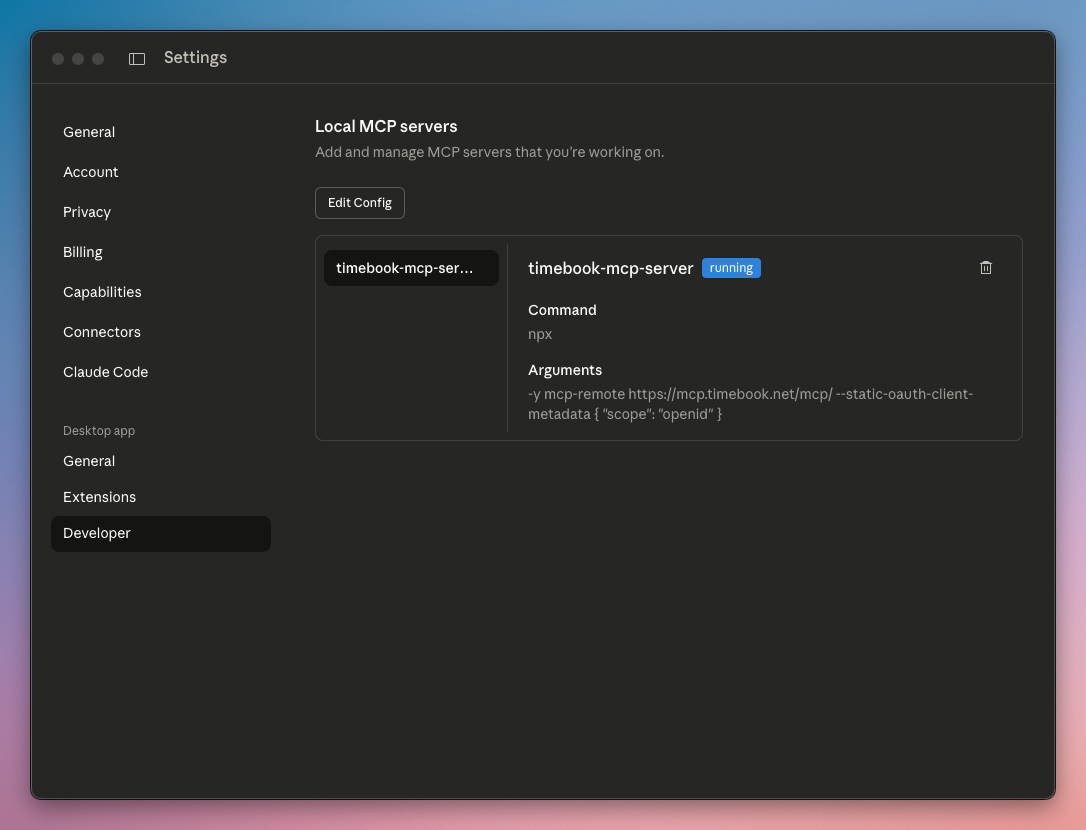This screenshot has width=1086, height=830.
Task: Go to Account settings
Action: click(x=91, y=172)
